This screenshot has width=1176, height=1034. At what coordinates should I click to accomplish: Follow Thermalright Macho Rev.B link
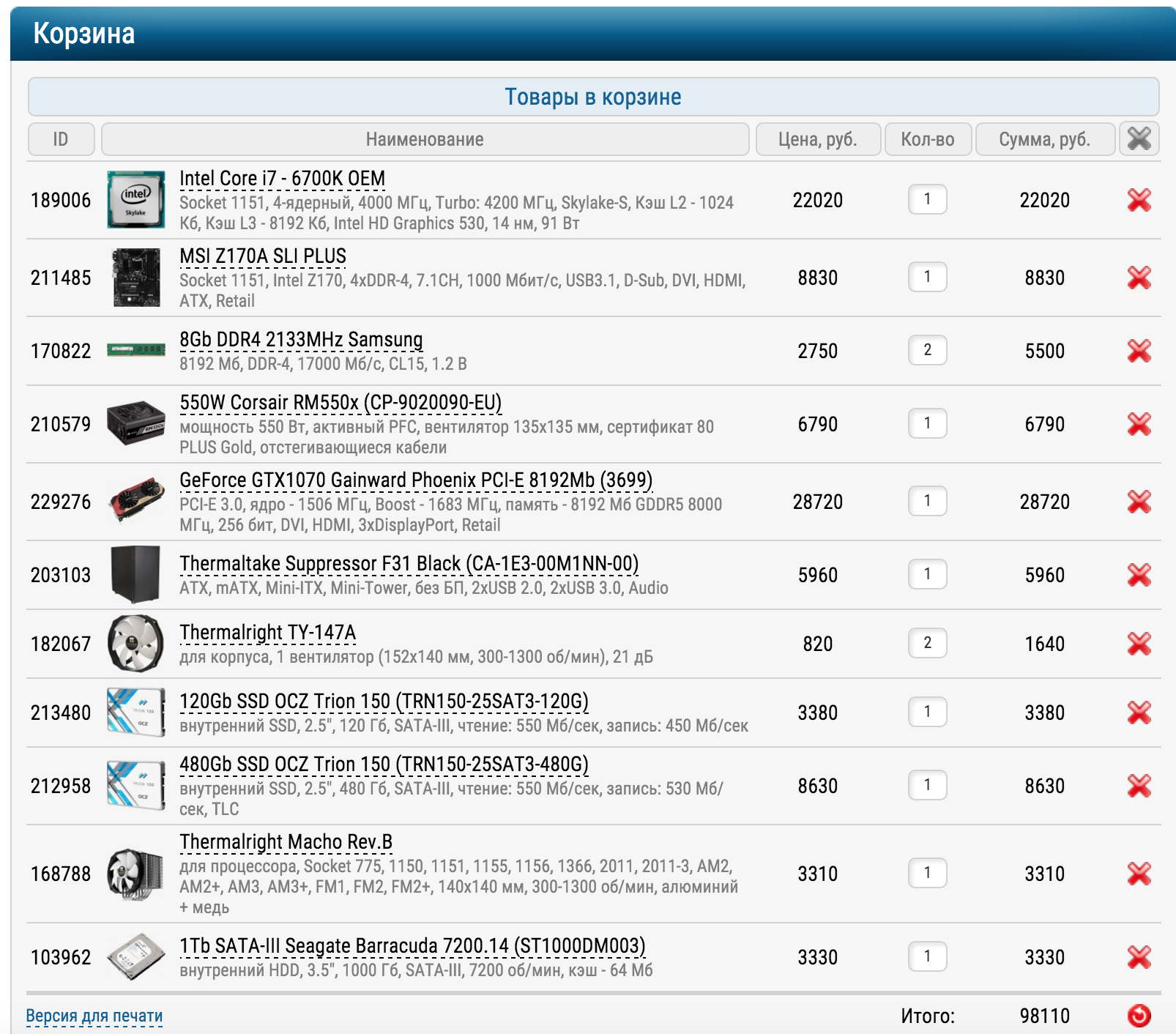tap(286, 842)
